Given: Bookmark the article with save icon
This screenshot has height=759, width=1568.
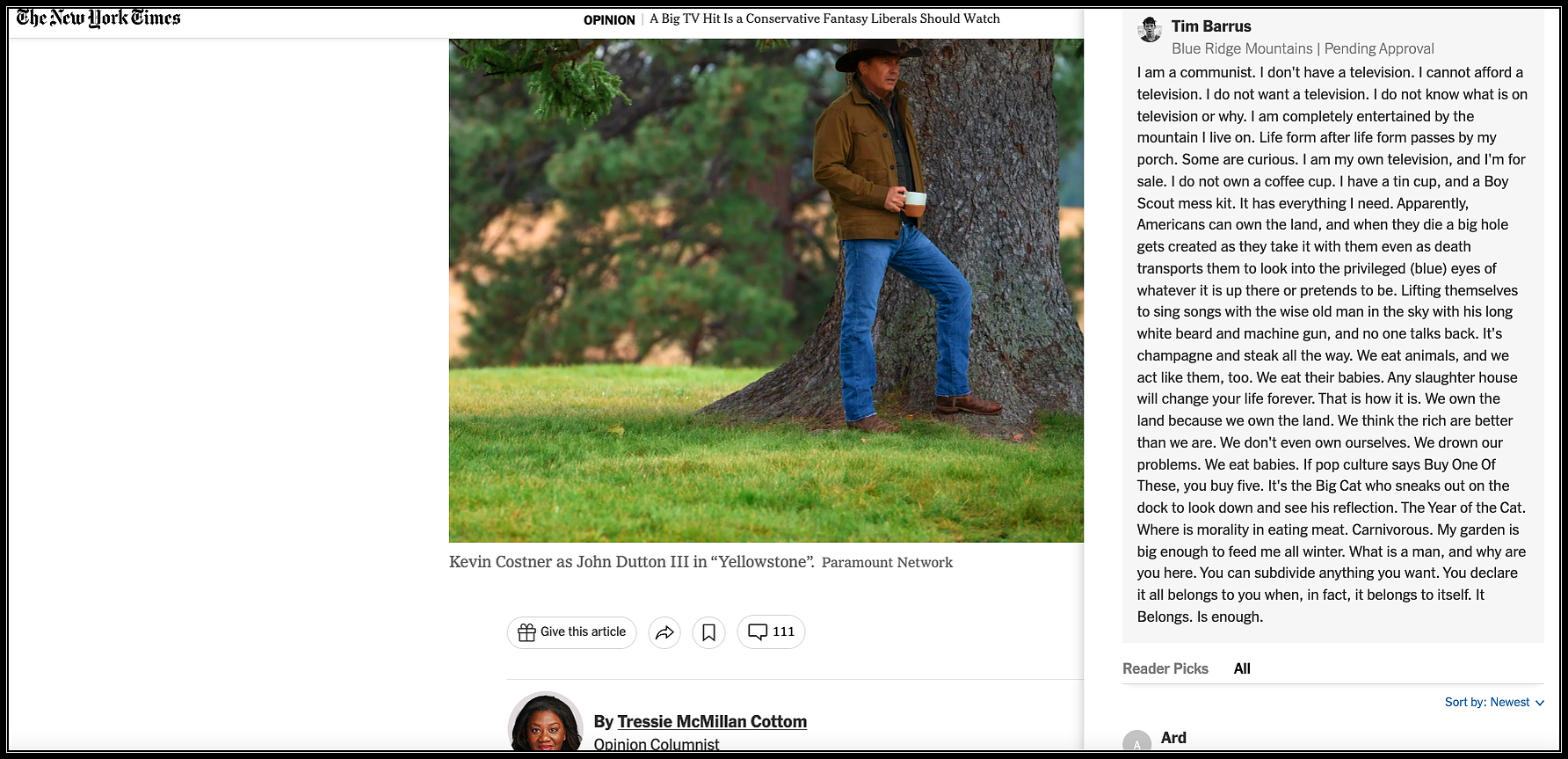Looking at the screenshot, I should coord(708,632).
